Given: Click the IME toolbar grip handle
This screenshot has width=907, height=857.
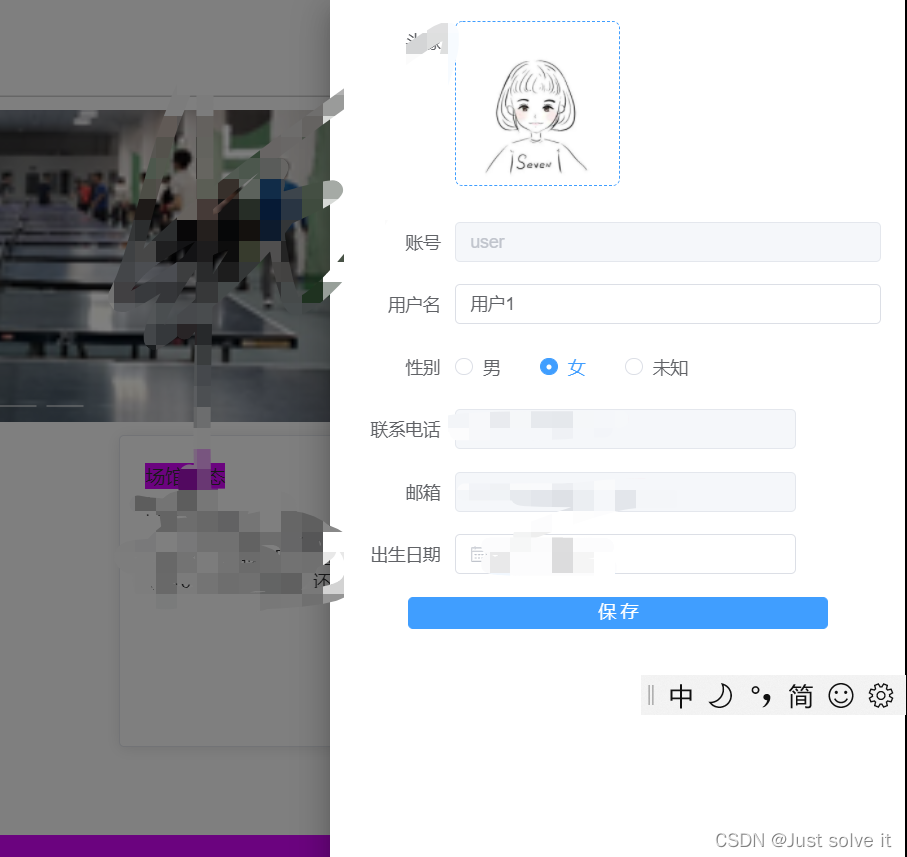Looking at the screenshot, I should [652, 695].
